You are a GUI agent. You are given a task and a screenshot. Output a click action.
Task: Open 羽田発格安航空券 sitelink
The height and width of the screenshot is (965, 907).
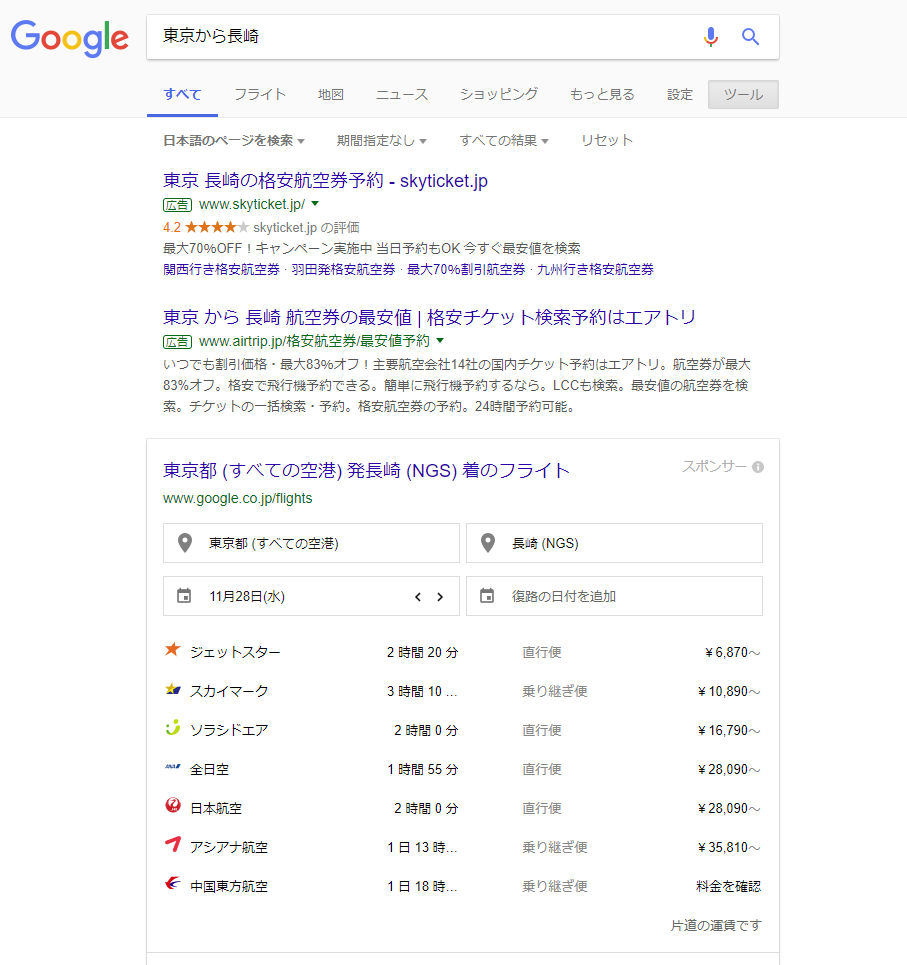coord(343,270)
